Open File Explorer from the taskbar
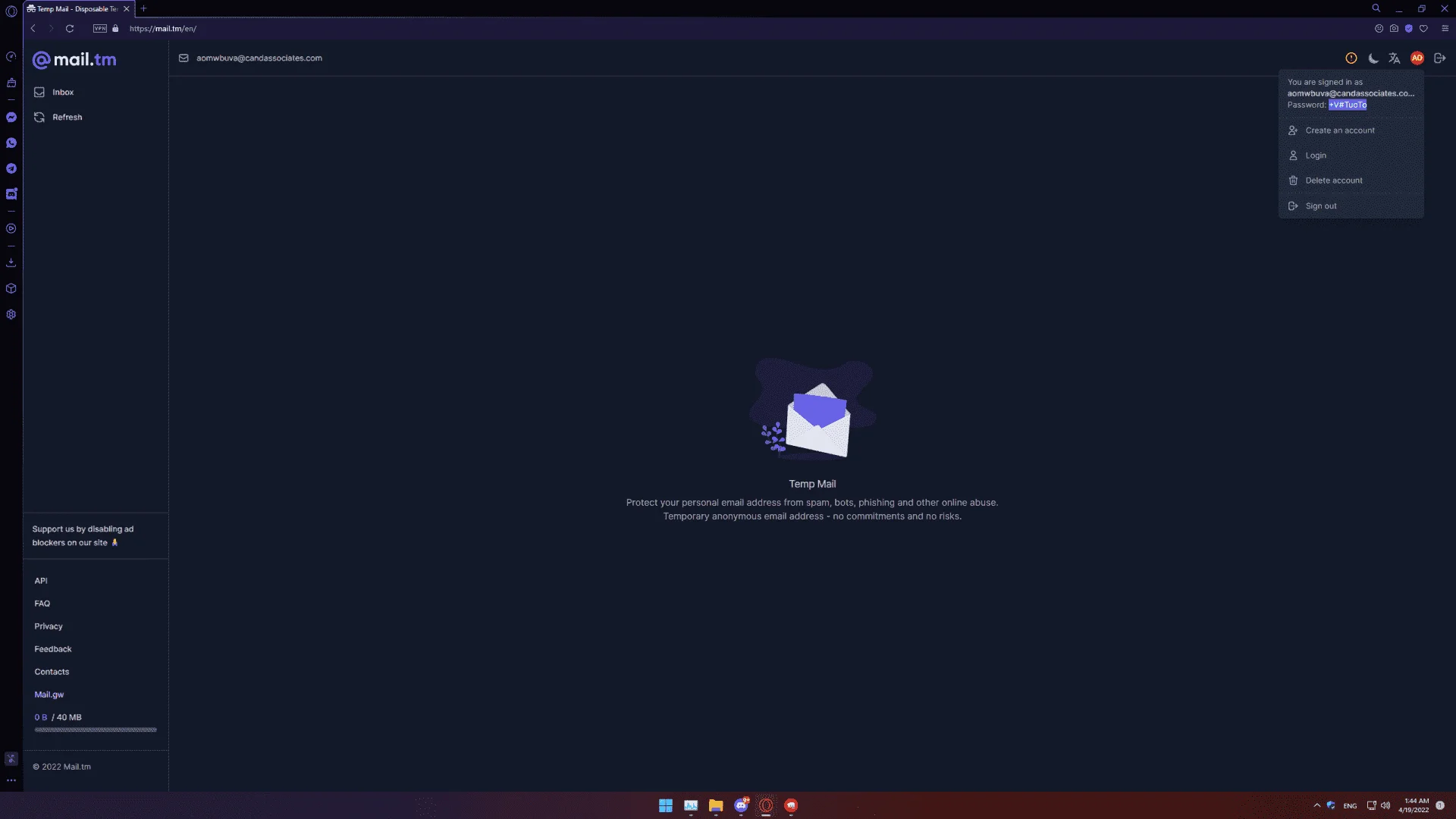 click(x=716, y=805)
